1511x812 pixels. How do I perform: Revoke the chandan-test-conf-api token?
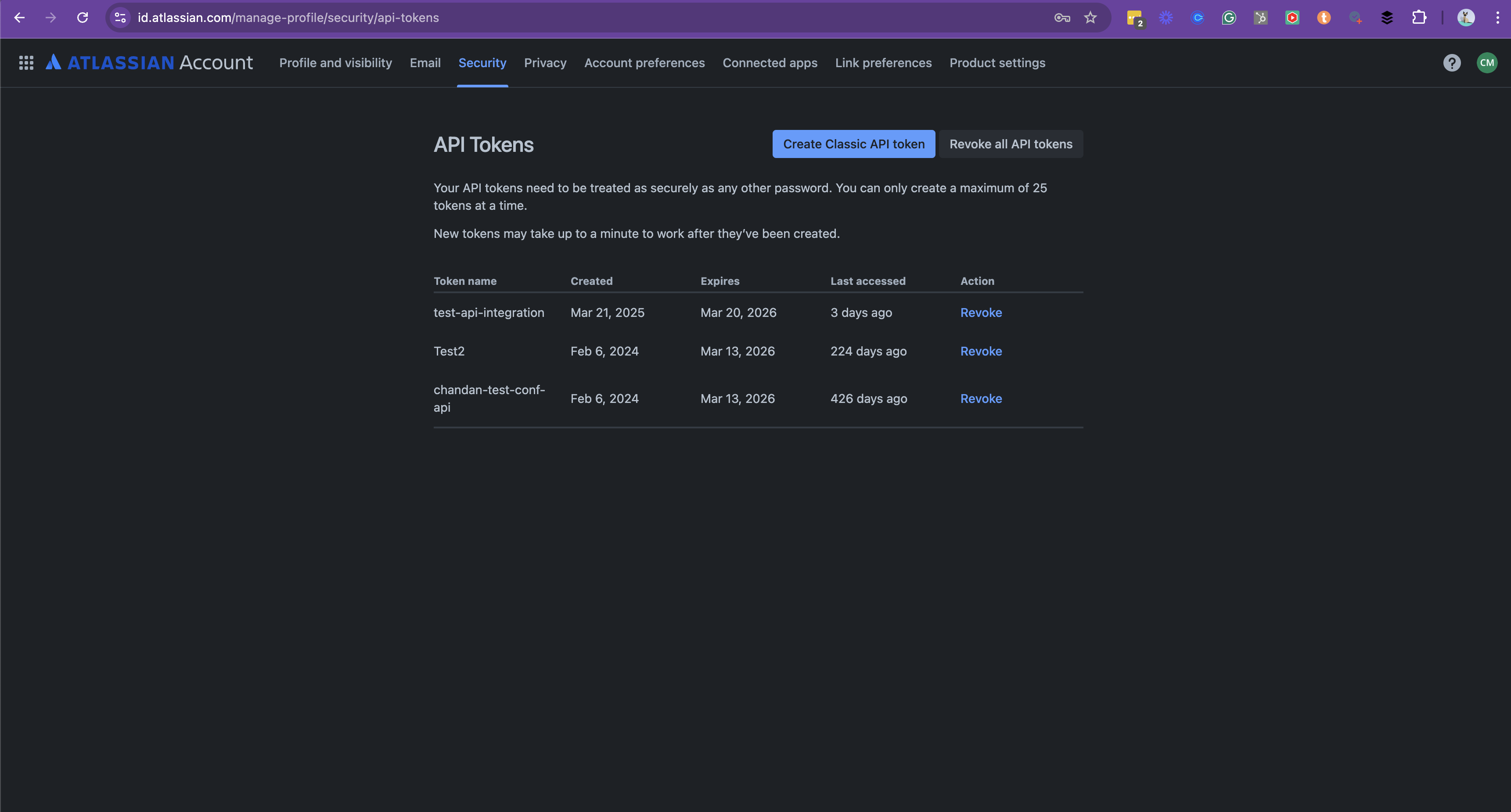click(x=981, y=399)
